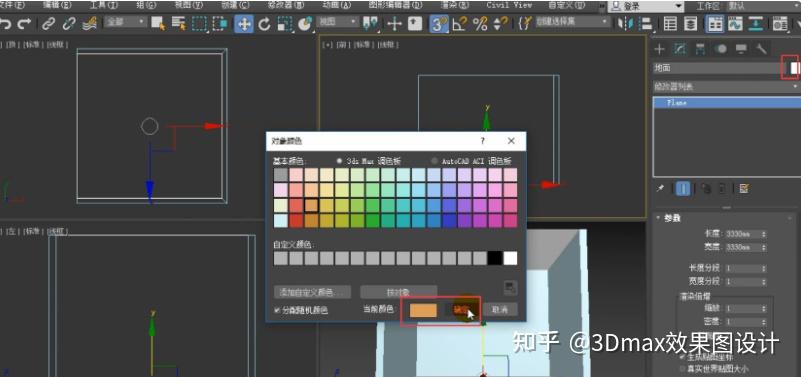Click the 确定 button in color dialog
The image size is (801, 377).
click(x=462, y=310)
